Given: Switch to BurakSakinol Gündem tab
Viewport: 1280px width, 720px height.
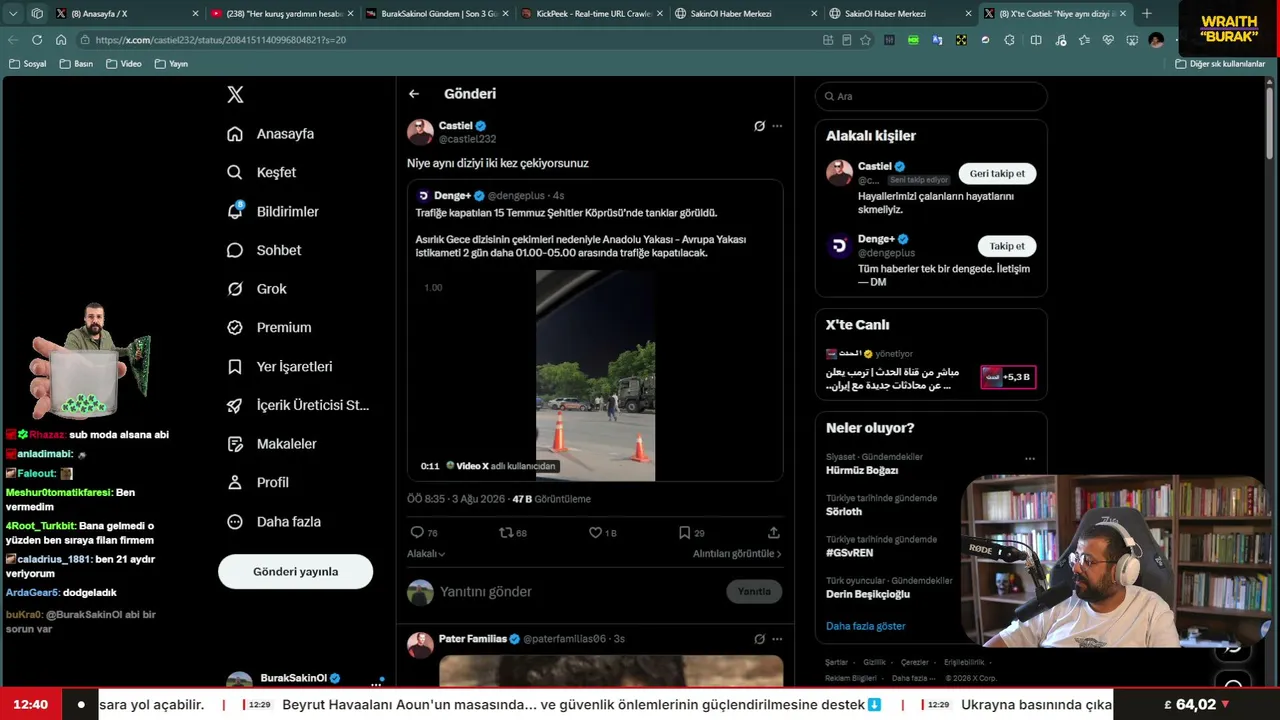Looking at the screenshot, I should [x=435, y=14].
